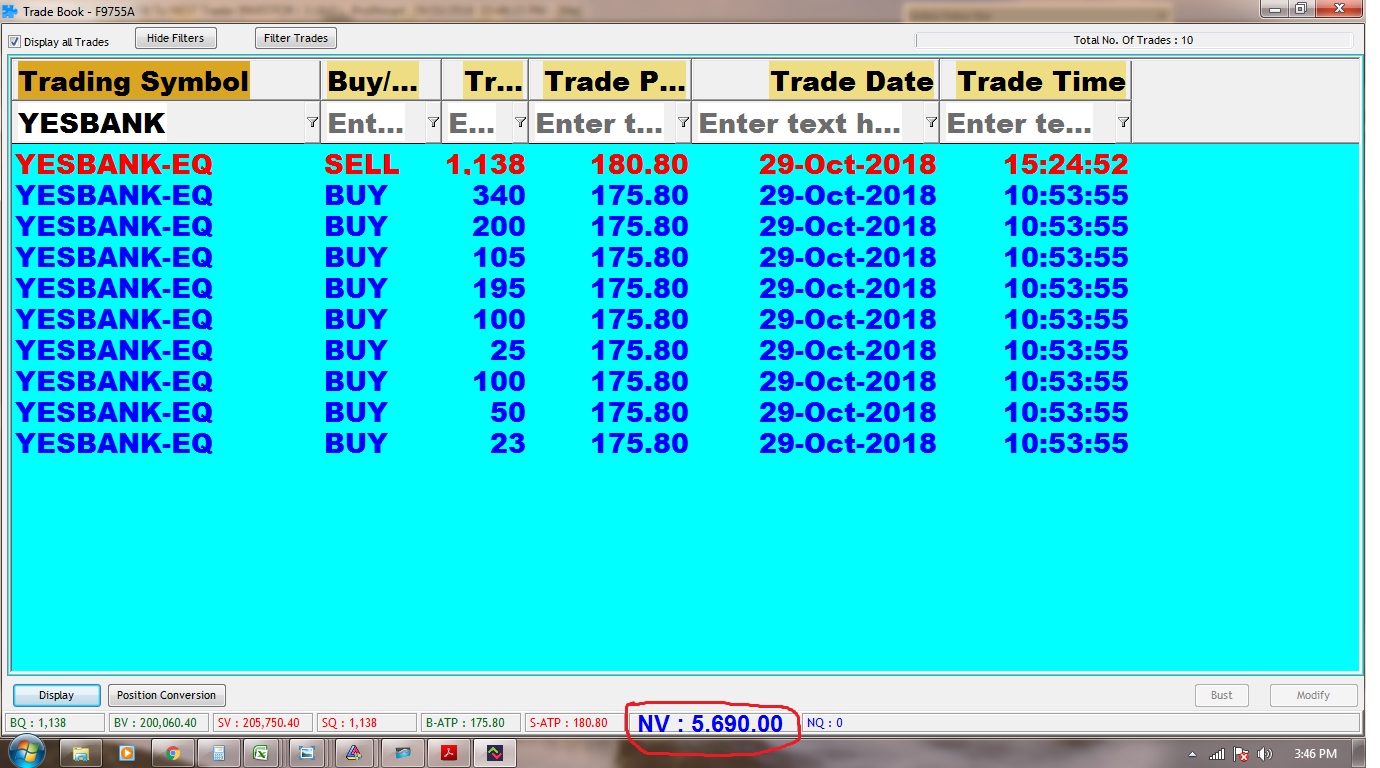Open the volume speaker tray icon
1380x768 pixels.
pyautogui.click(x=1265, y=753)
